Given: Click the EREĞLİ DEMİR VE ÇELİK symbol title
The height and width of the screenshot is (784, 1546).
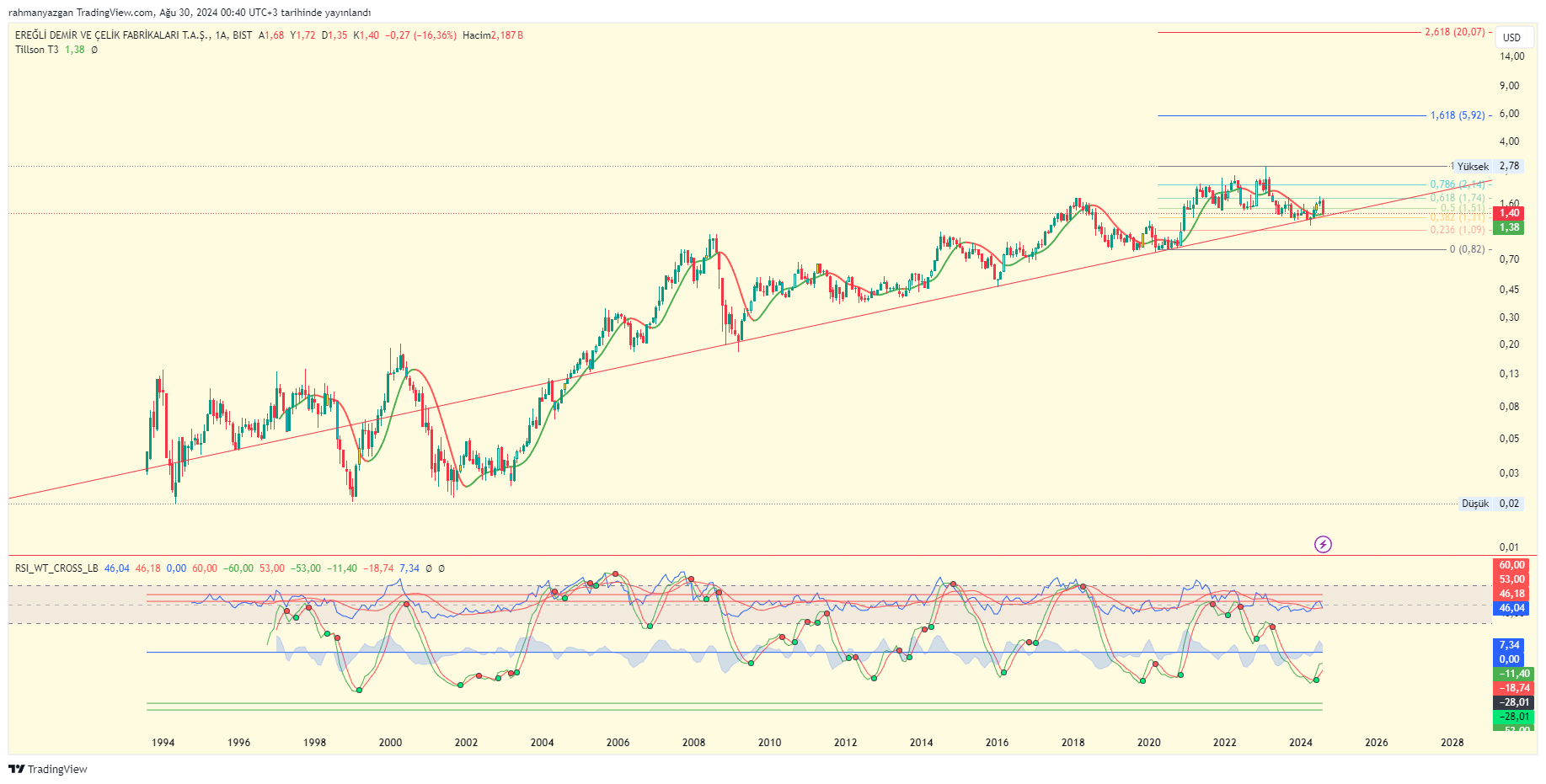Looking at the screenshot, I should coord(112,35).
